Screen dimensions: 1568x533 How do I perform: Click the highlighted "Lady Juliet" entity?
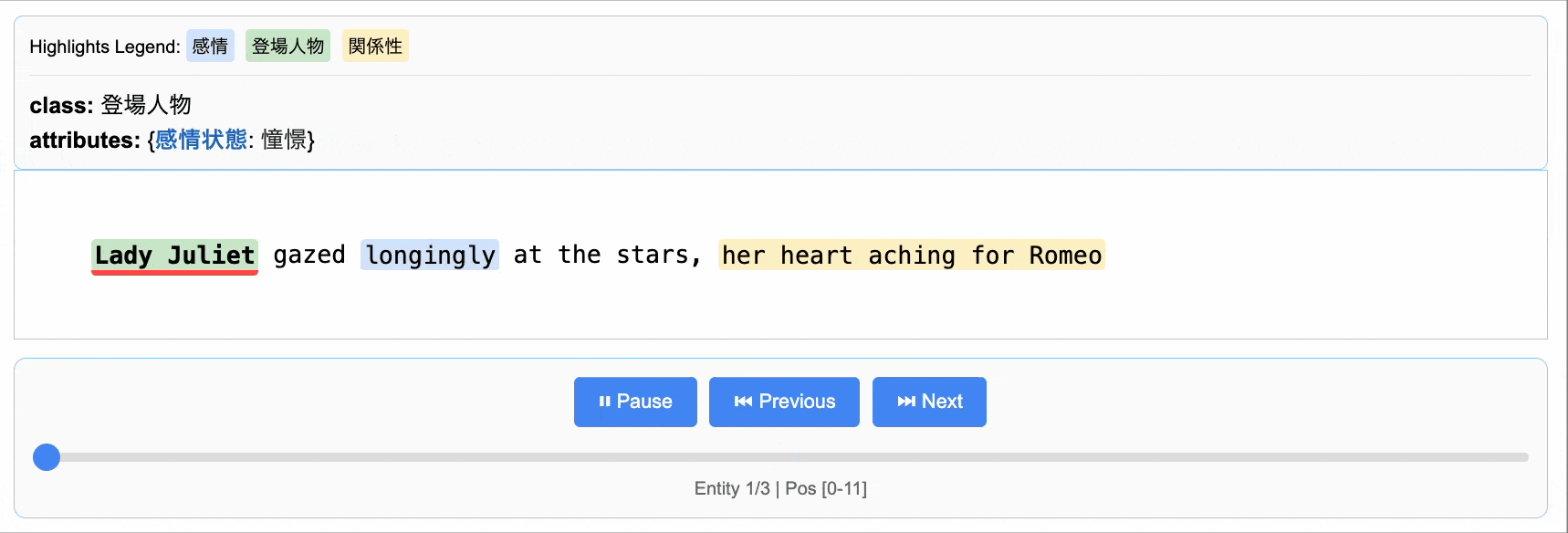(x=174, y=256)
